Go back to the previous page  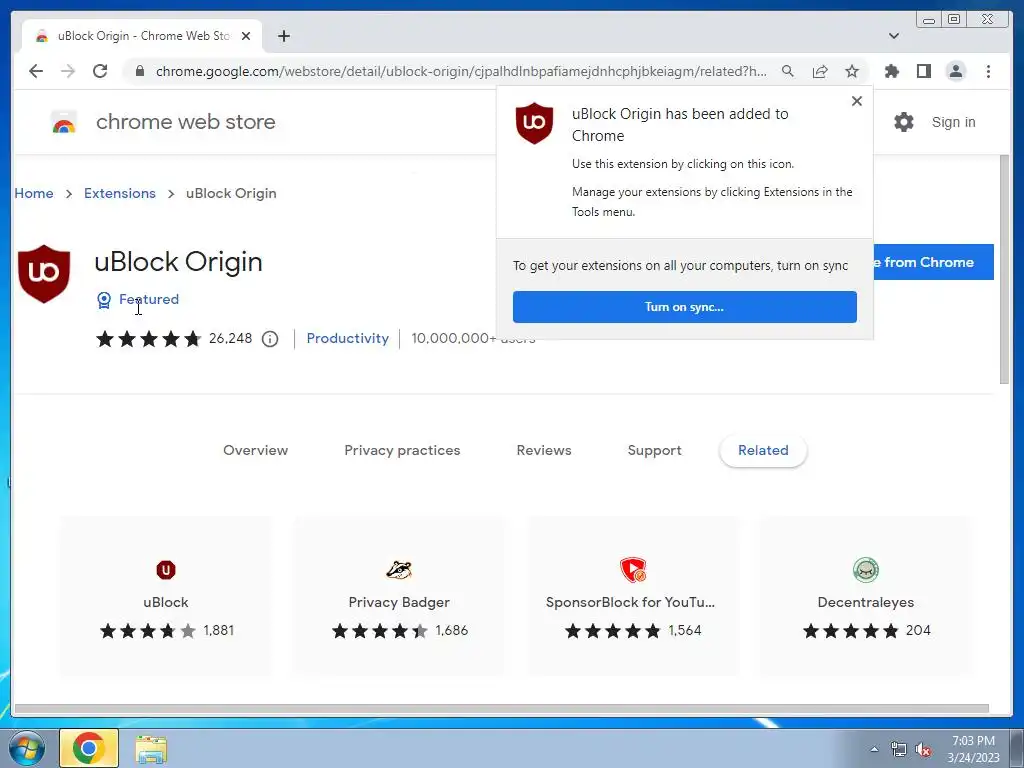[36, 71]
